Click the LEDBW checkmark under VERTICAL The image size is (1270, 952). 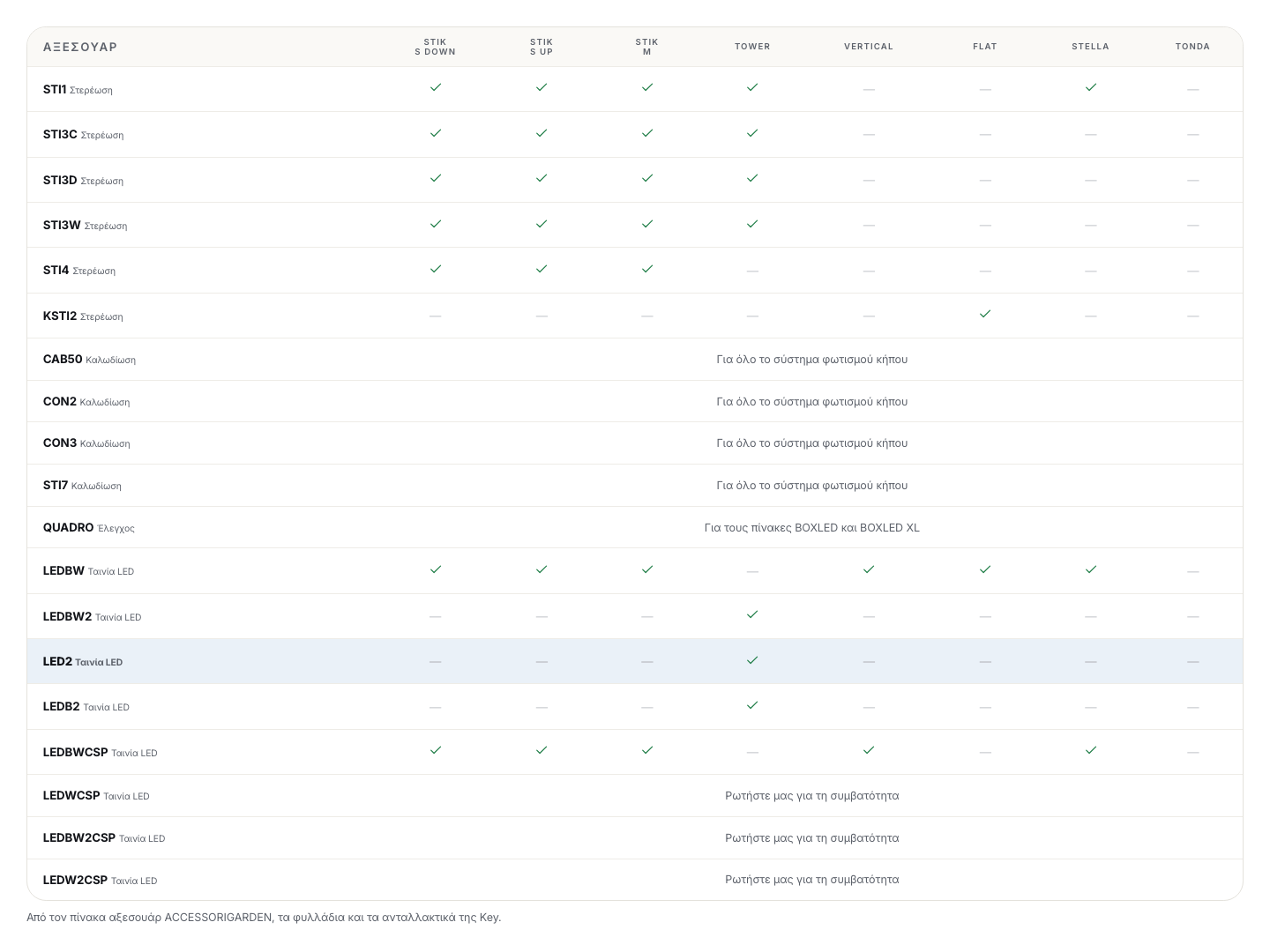click(869, 569)
